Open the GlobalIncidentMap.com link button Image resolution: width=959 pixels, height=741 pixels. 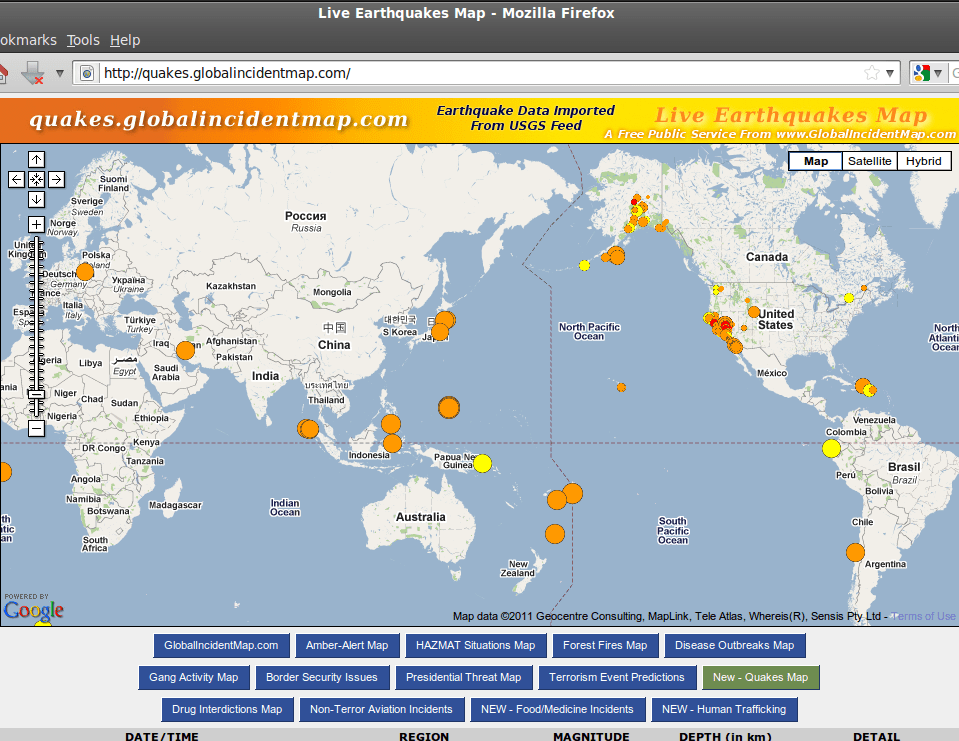(221, 646)
